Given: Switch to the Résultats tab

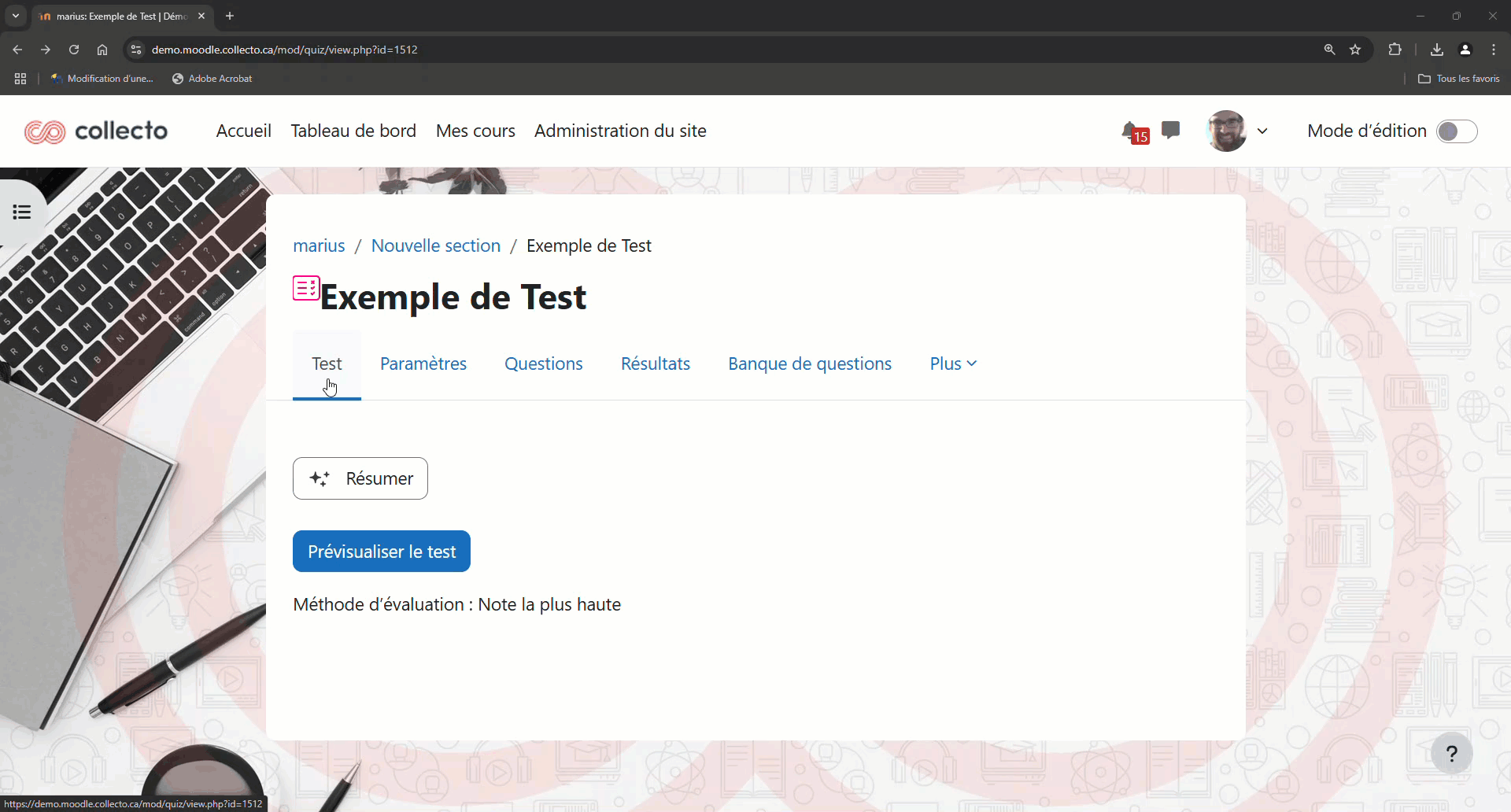Looking at the screenshot, I should click(656, 364).
